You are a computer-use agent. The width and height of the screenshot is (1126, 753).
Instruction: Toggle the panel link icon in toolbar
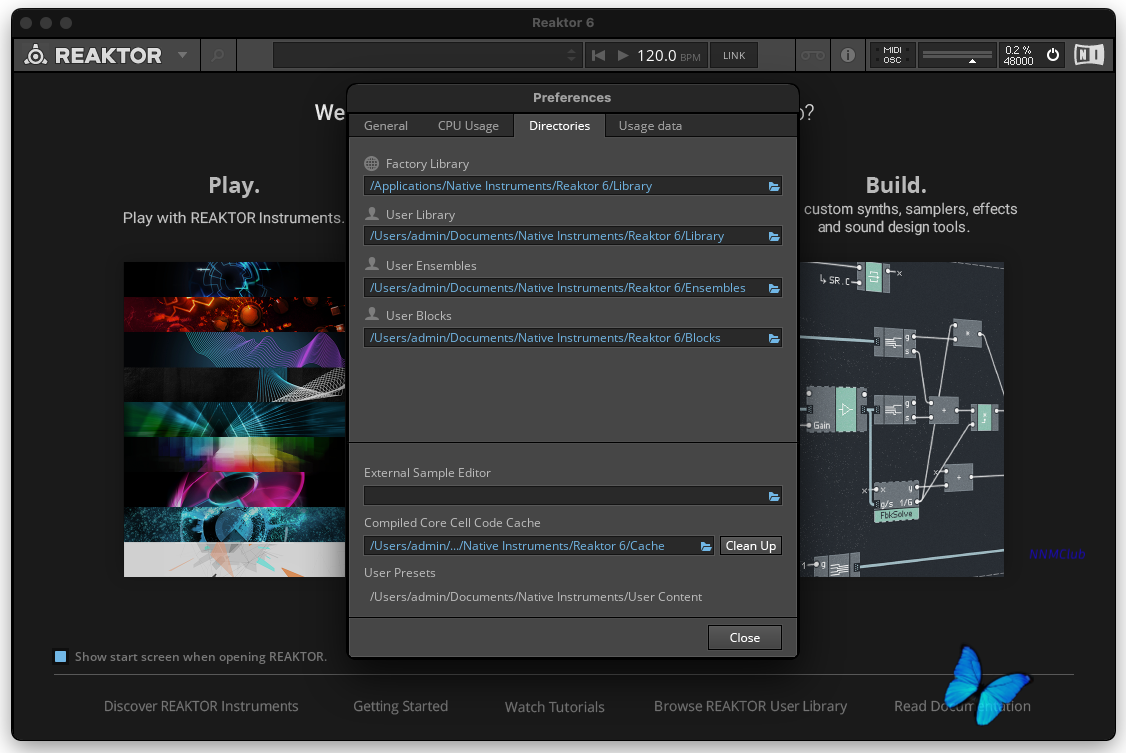click(813, 55)
